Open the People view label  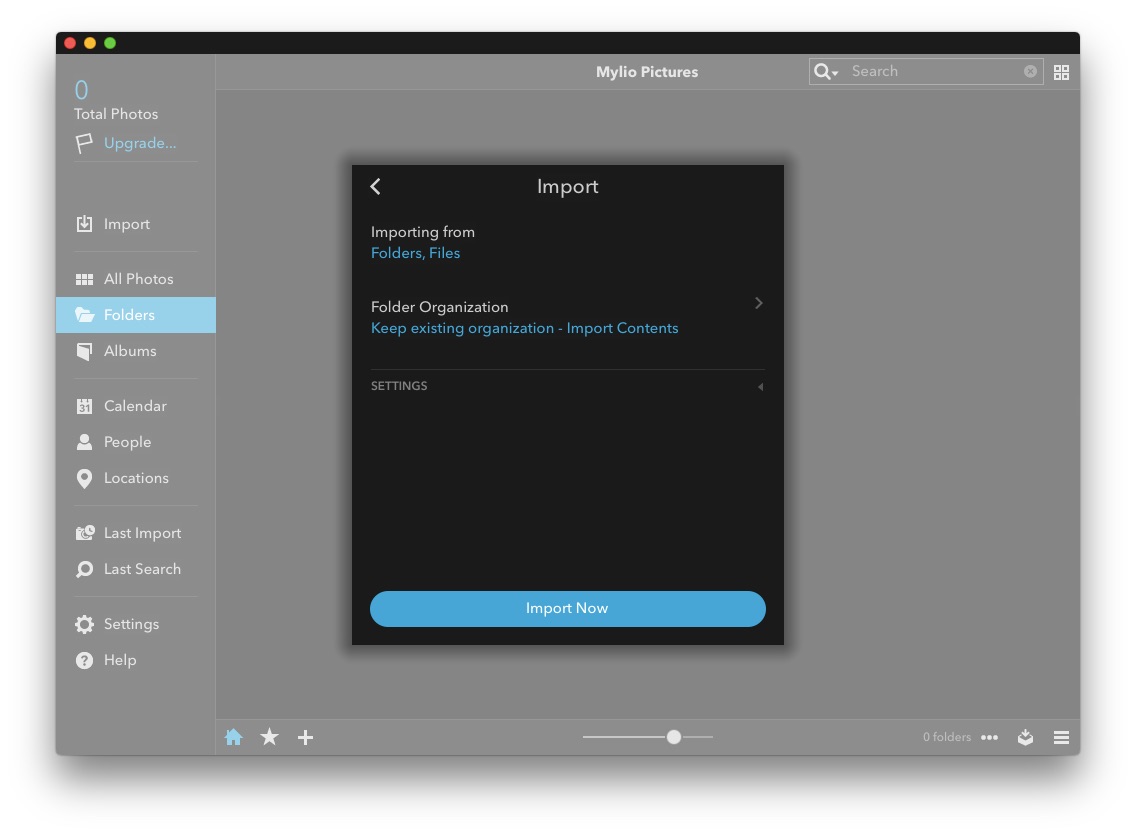click(128, 442)
